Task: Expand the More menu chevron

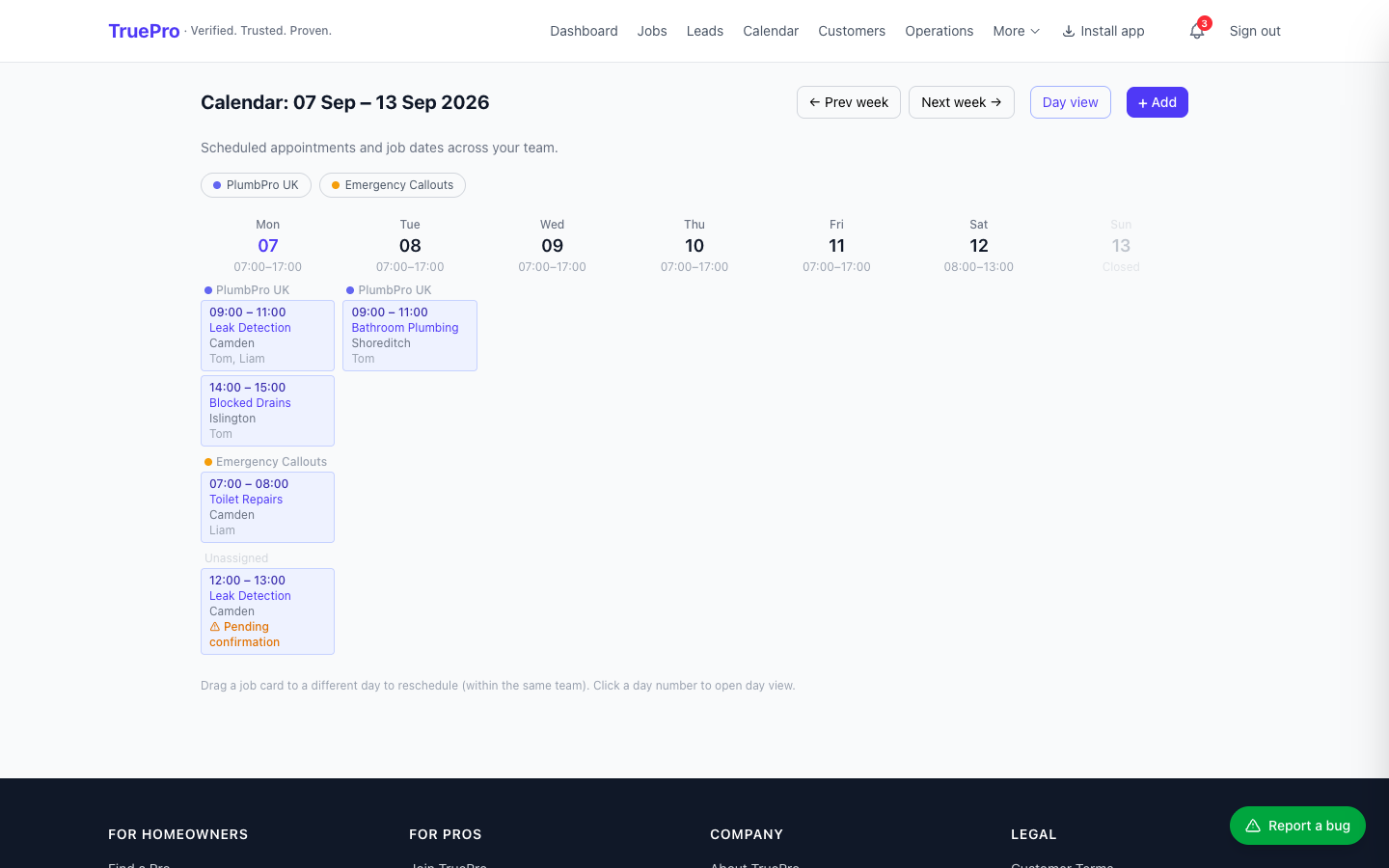Action: pyautogui.click(x=1035, y=31)
